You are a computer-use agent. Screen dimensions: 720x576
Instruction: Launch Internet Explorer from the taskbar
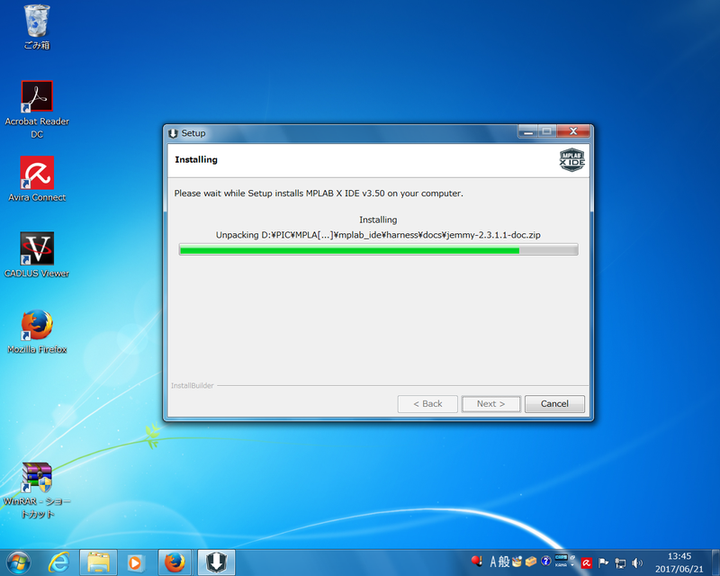pyautogui.click(x=60, y=562)
